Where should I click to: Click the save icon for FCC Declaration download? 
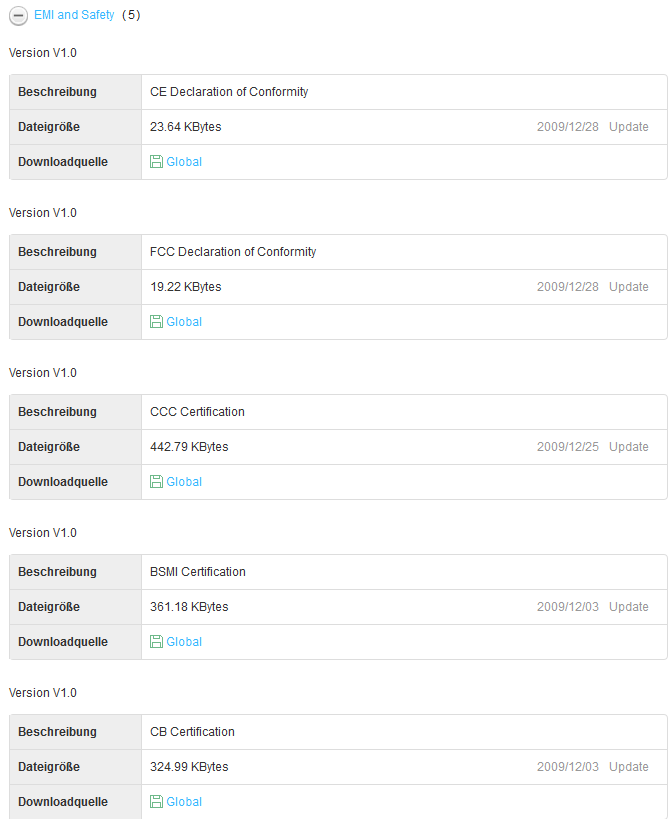pos(156,322)
